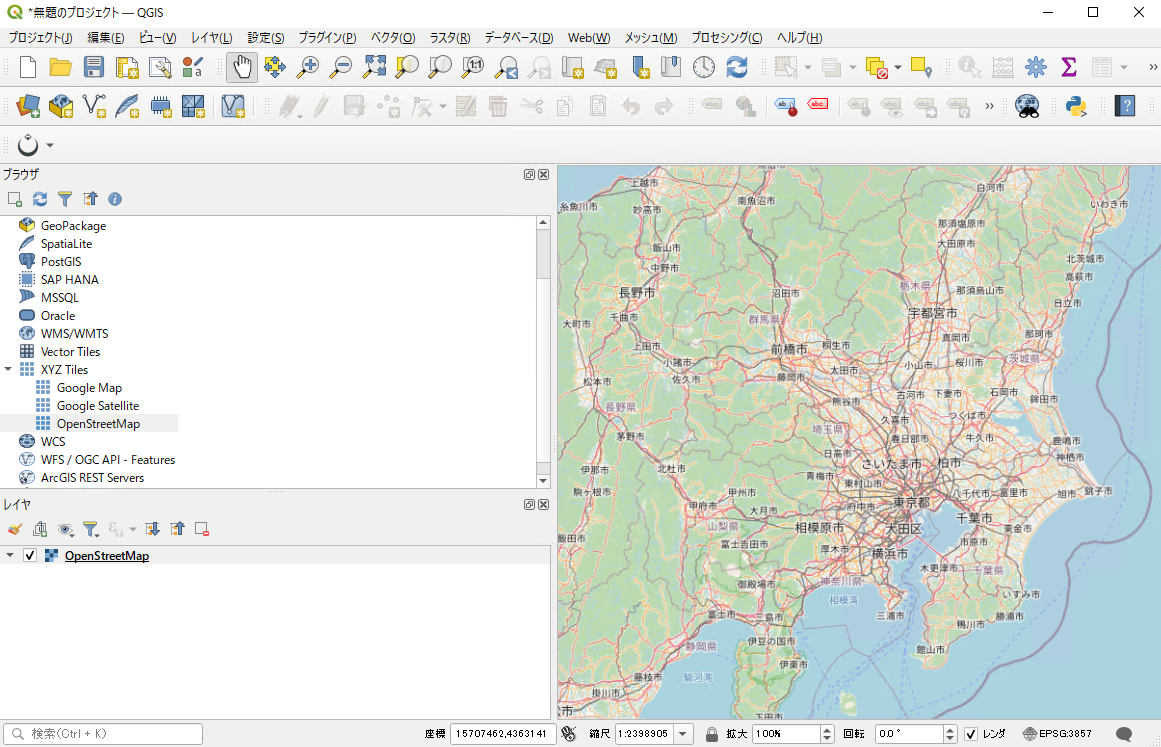This screenshot has width=1161, height=747.
Task: Open Browser panel filter funnel
Action: [x=65, y=199]
